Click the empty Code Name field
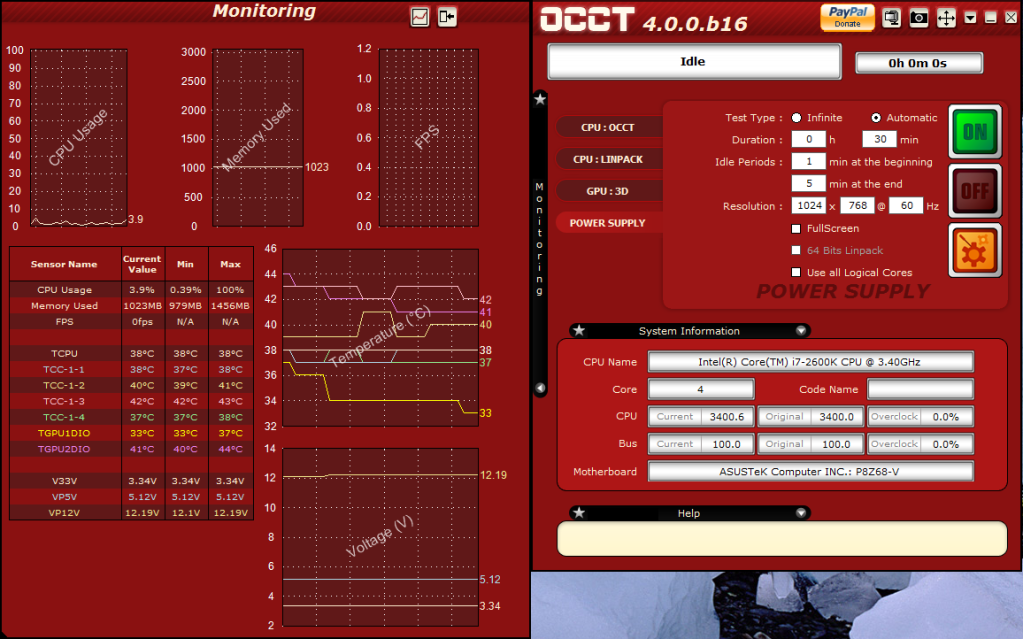This screenshot has width=1023, height=639. pyautogui.click(x=920, y=389)
